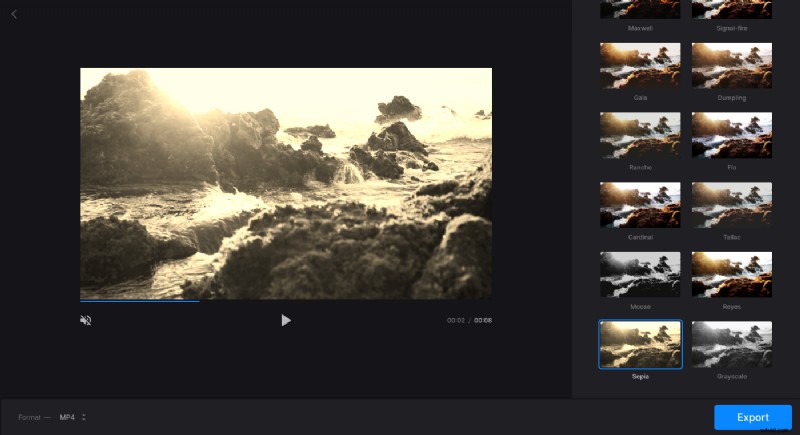Switch to the Grayscale filter thumbnail

tap(732, 344)
